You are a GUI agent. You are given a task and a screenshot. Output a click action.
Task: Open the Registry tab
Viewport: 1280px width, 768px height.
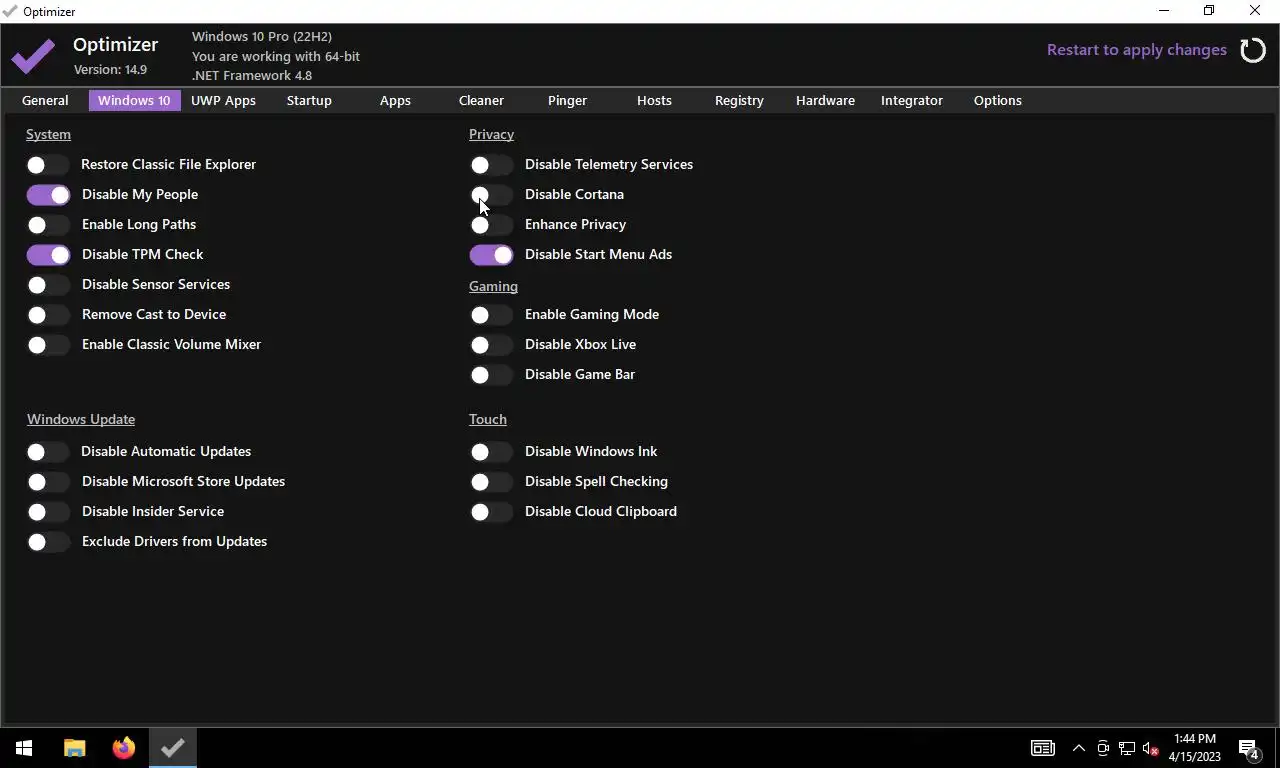(739, 100)
